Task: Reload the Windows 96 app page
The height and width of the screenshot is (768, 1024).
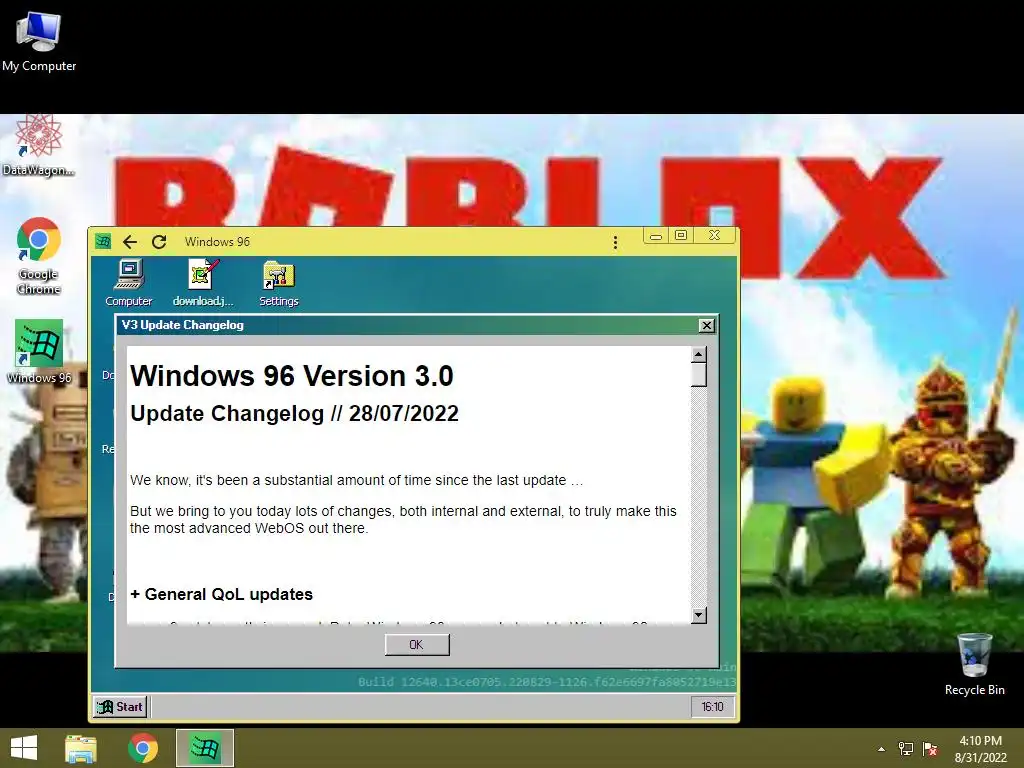Action: (159, 242)
